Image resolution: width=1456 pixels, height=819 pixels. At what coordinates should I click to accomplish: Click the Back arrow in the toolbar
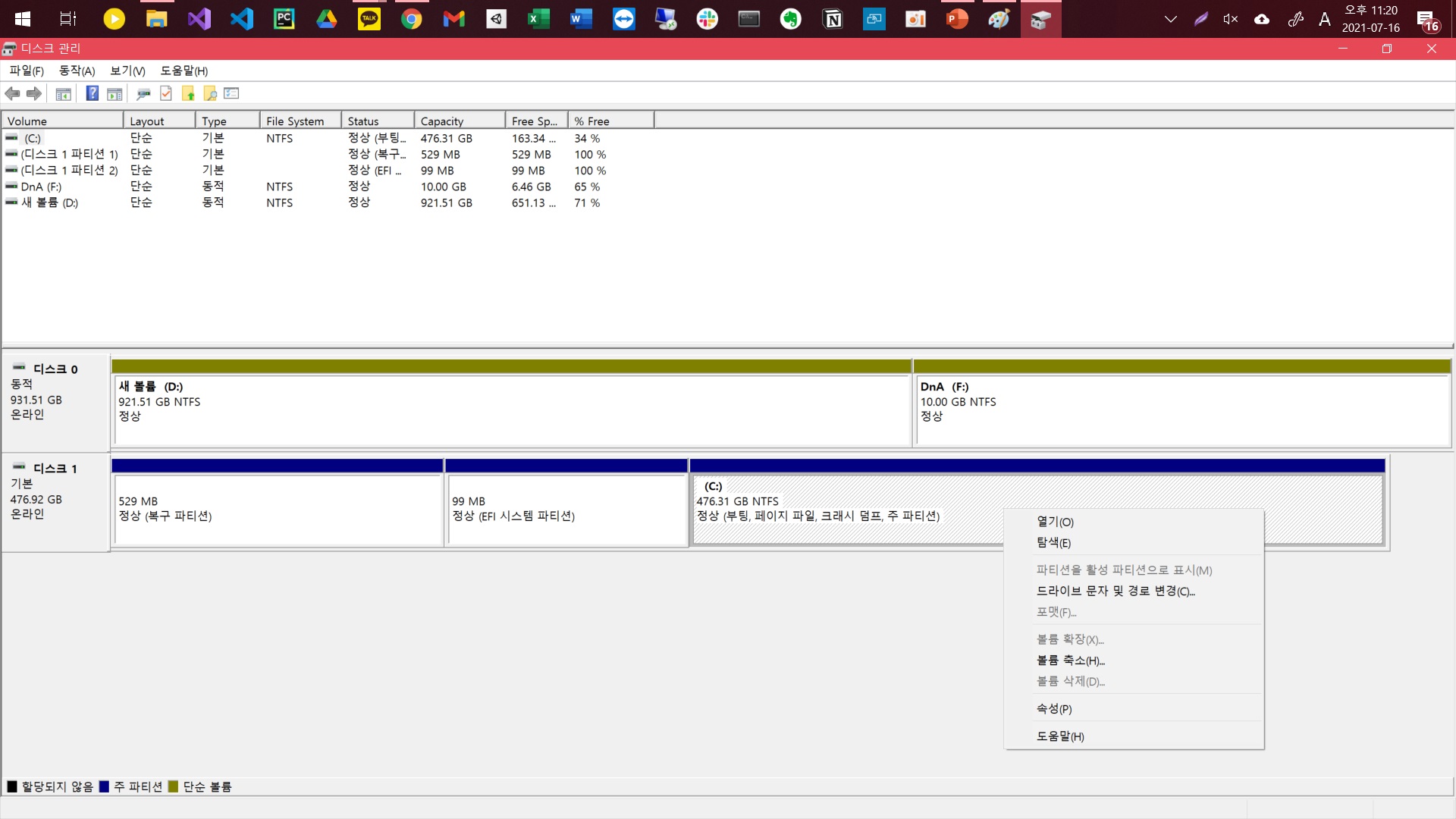pyautogui.click(x=12, y=93)
